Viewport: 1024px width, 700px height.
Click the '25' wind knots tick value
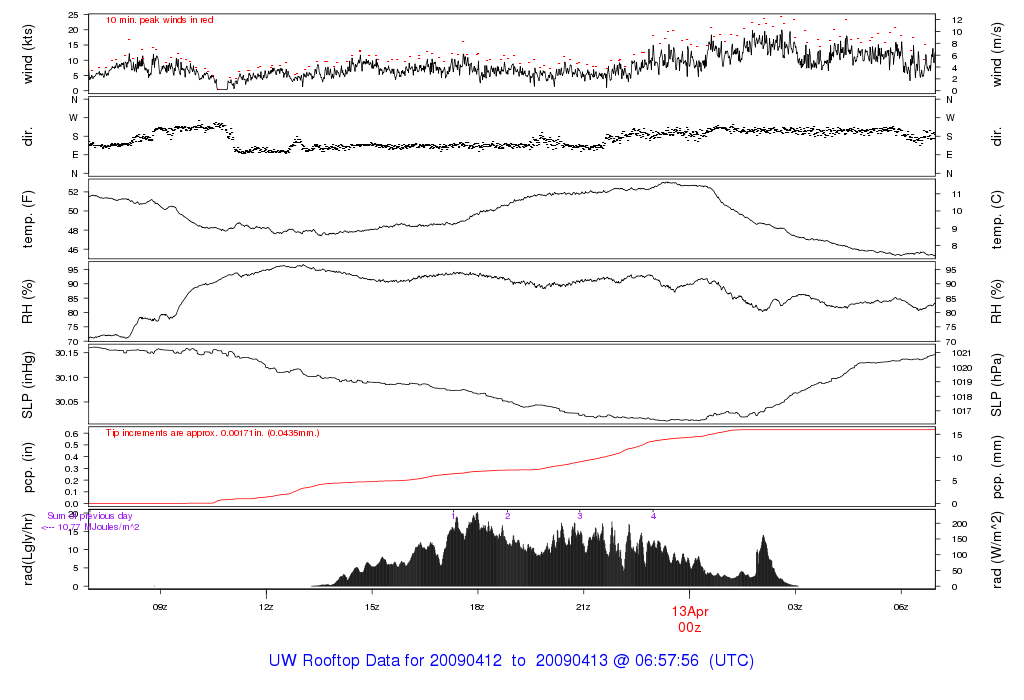tap(74, 15)
